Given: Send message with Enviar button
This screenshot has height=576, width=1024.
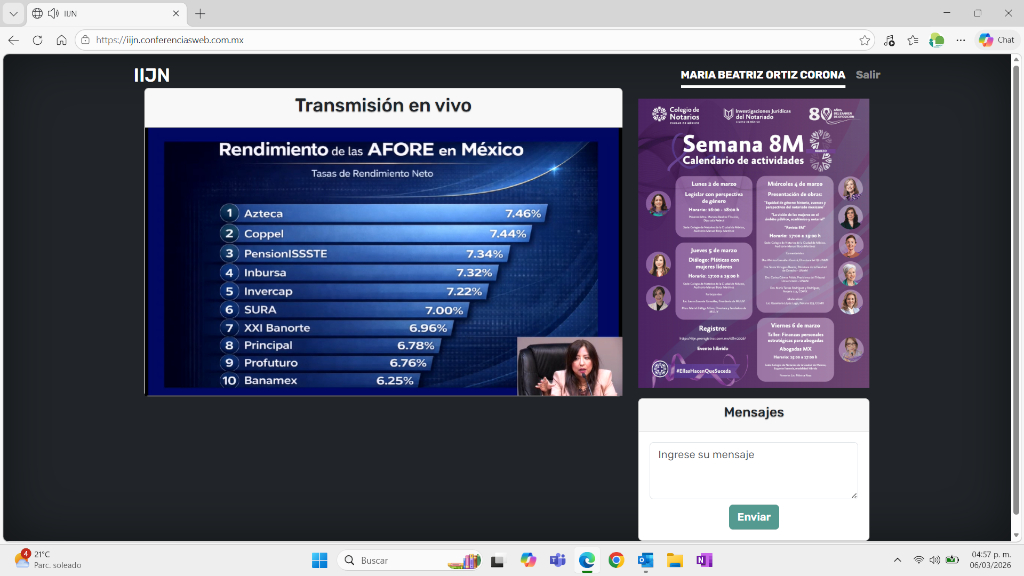Looking at the screenshot, I should point(754,517).
